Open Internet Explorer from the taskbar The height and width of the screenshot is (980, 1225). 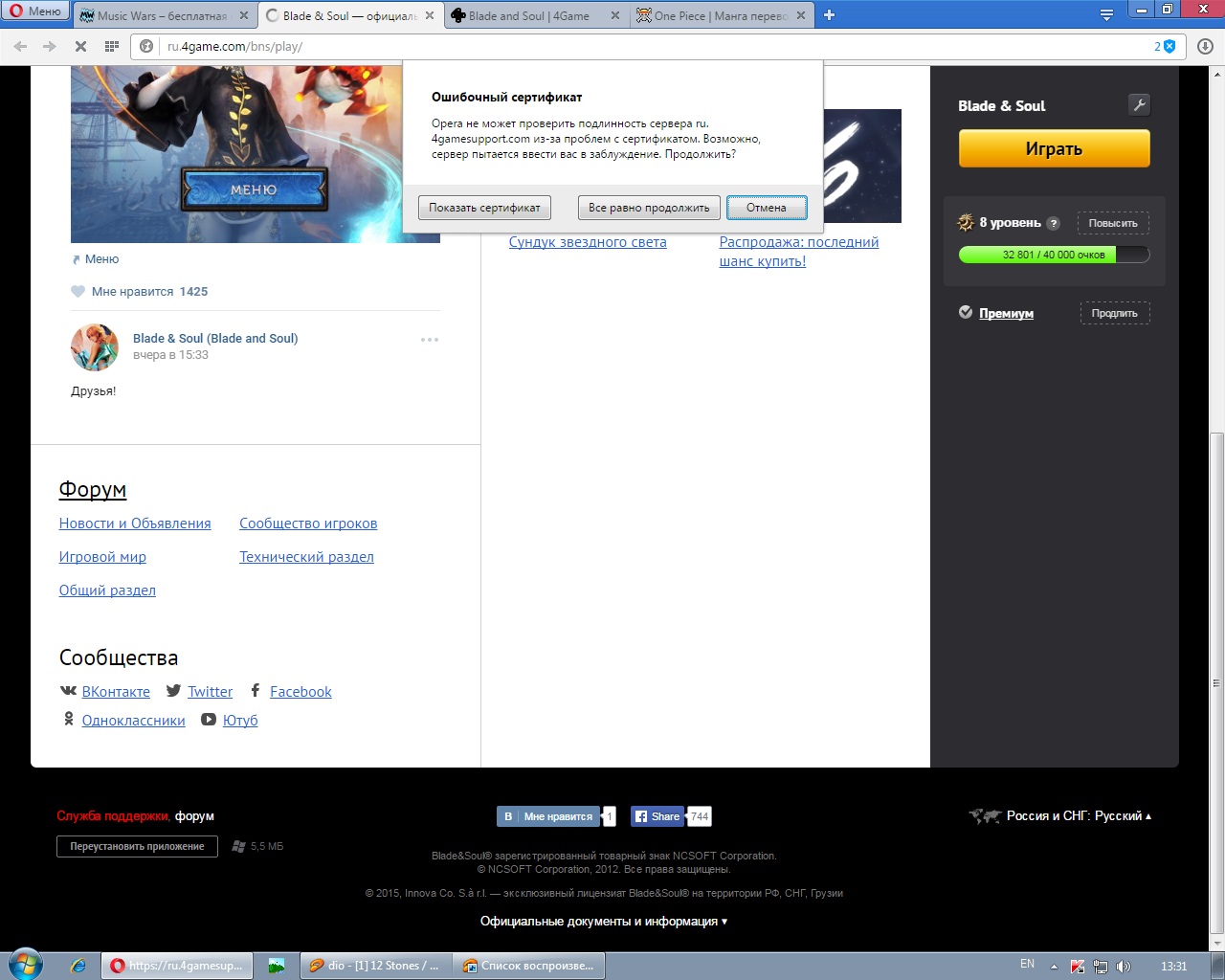(x=78, y=966)
